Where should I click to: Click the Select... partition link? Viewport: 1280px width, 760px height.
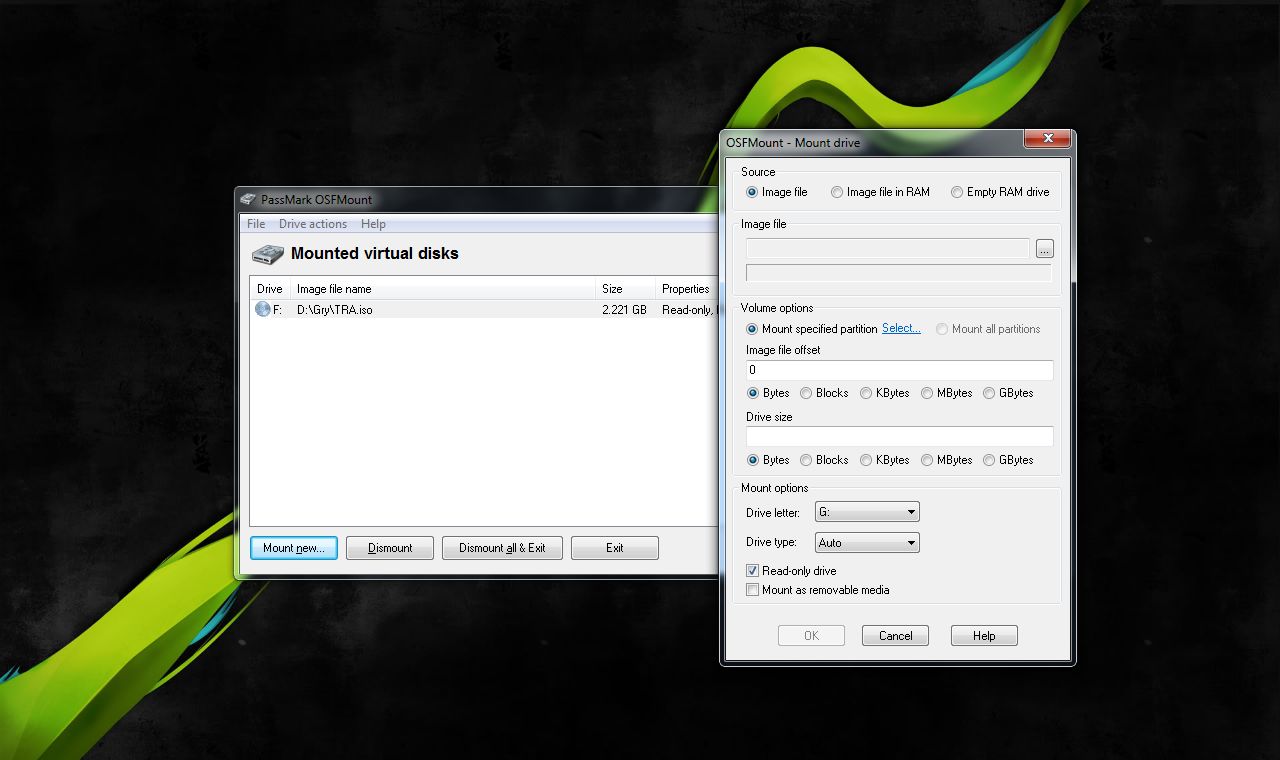(901, 328)
